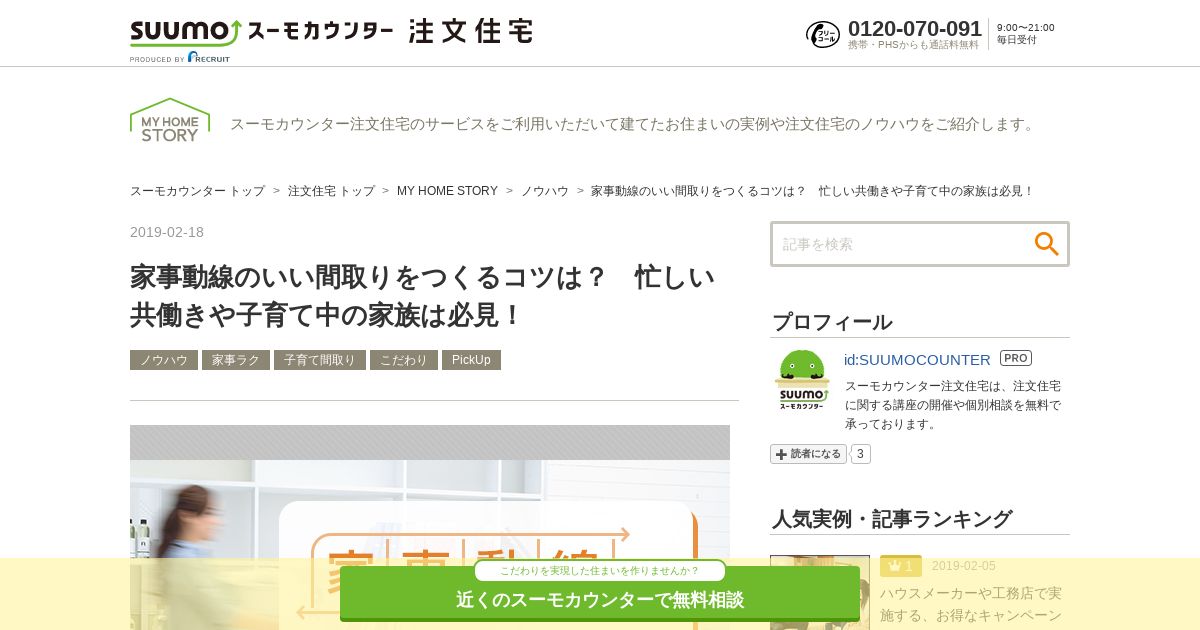Click the free call phone icon

823,34
